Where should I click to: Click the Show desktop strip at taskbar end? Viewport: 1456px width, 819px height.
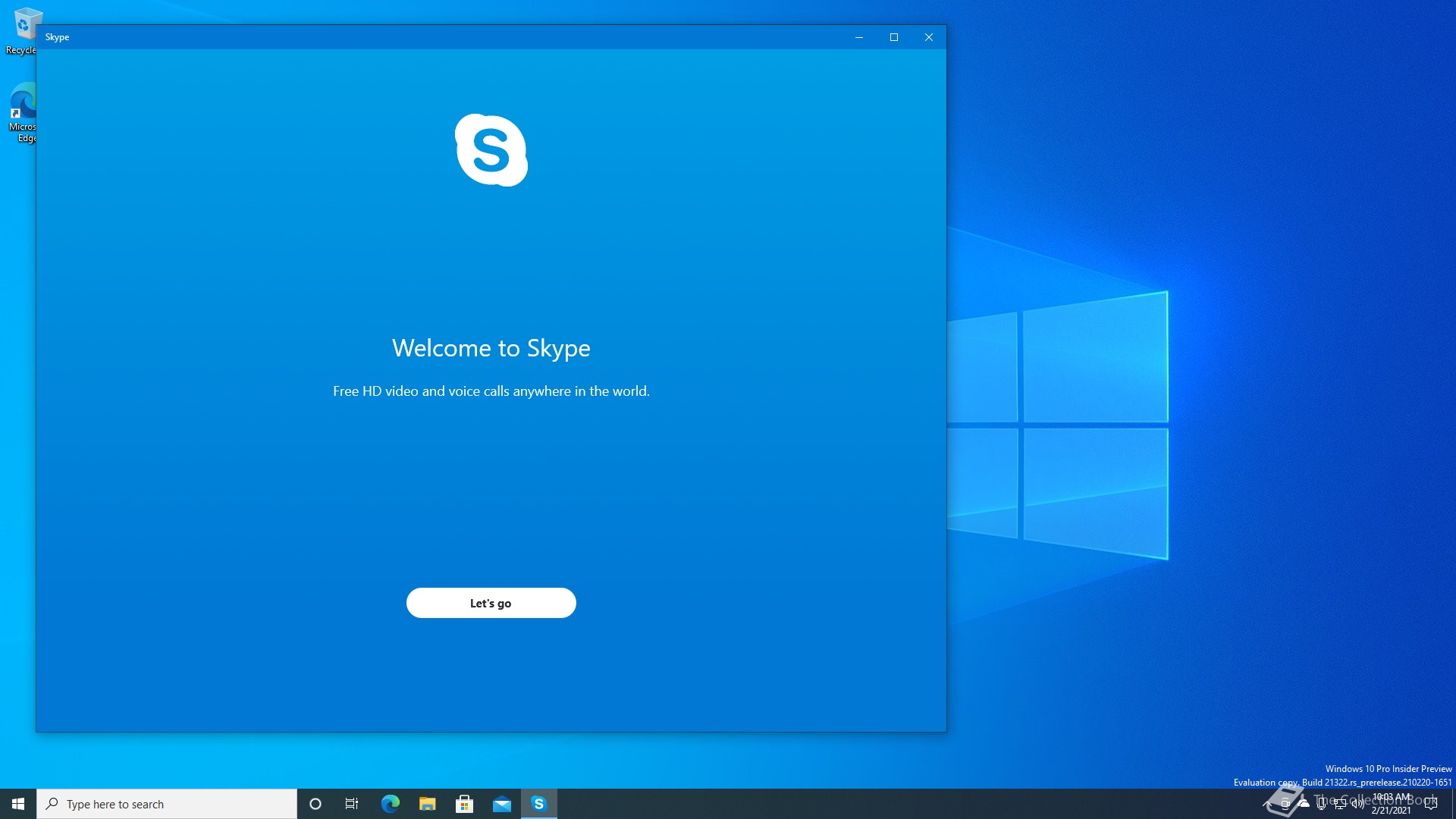click(x=1454, y=804)
